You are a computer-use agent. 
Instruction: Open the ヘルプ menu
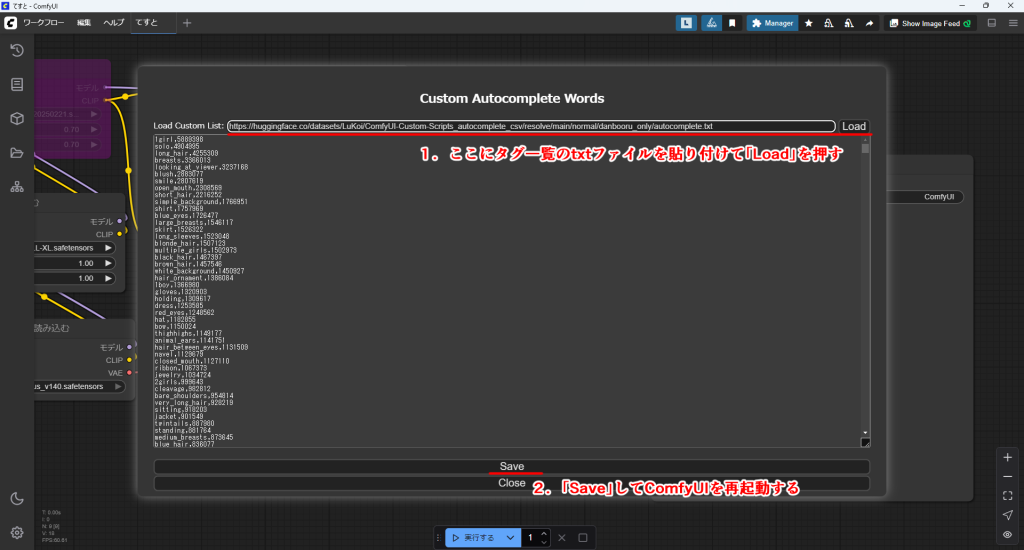pyautogui.click(x=114, y=23)
